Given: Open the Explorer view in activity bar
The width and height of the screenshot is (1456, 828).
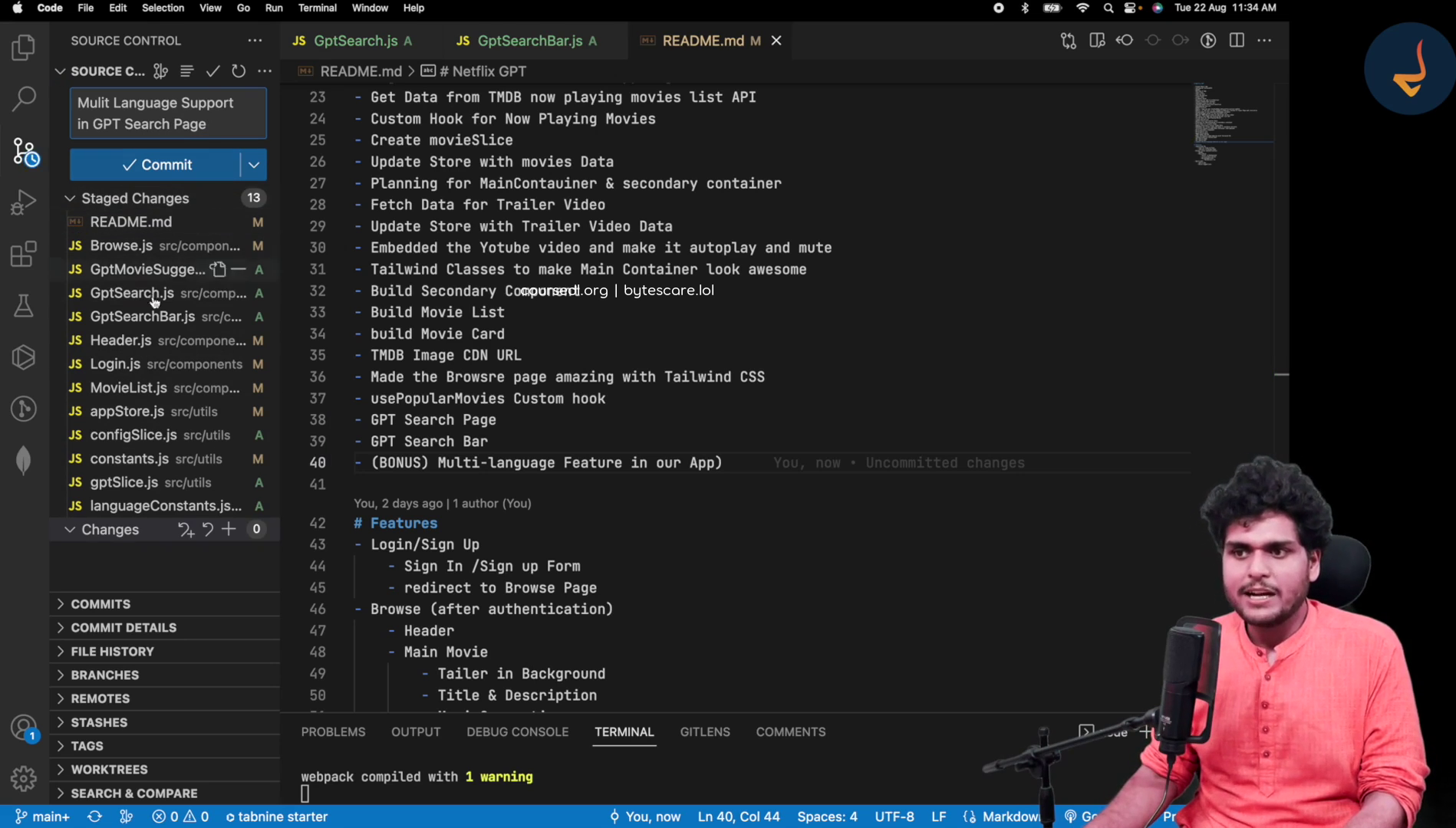Looking at the screenshot, I should pyautogui.click(x=24, y=48).
